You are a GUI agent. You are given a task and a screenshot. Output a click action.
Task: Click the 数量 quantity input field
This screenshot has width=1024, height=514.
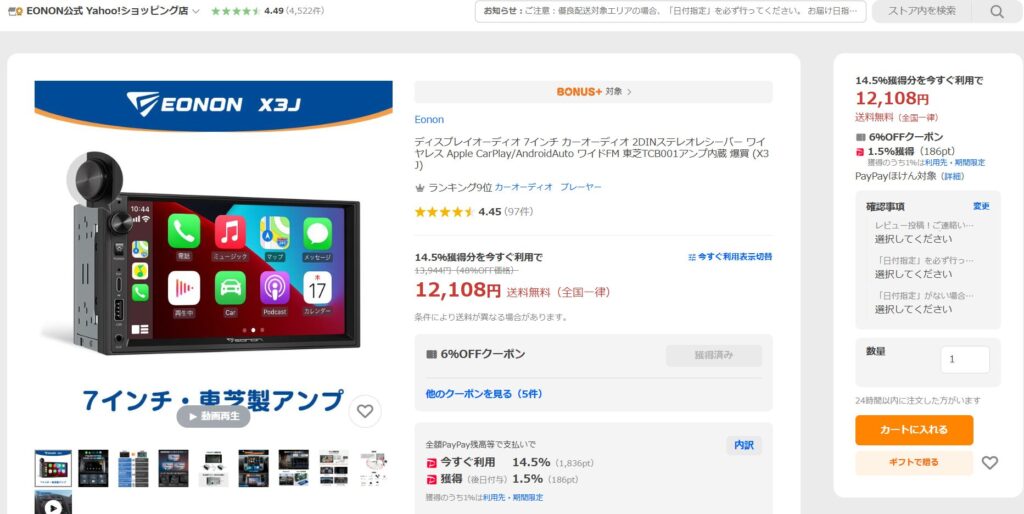pos(965,359)
